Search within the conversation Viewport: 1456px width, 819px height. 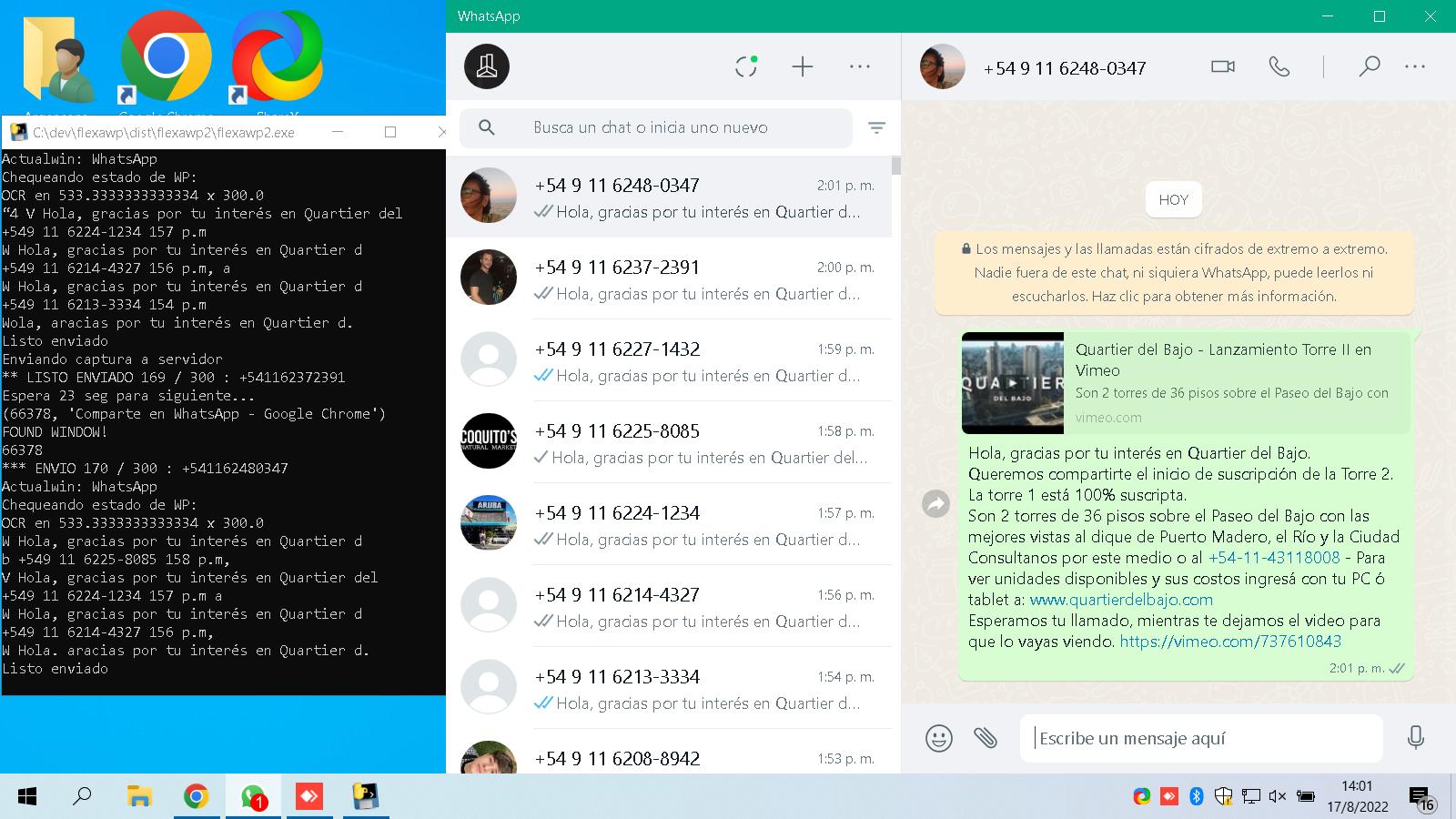point(1369,66)
